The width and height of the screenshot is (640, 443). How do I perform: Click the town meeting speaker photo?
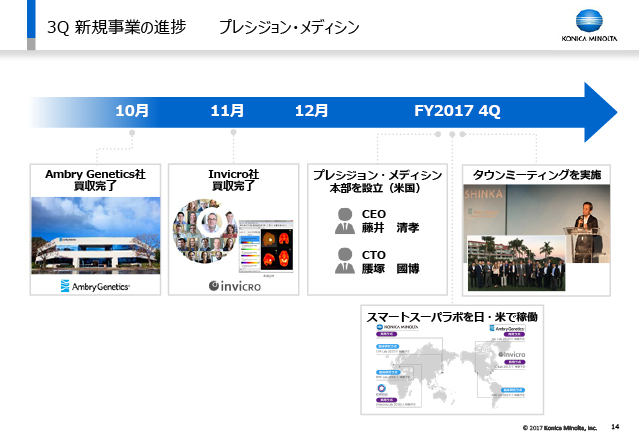tap(537, 223)
